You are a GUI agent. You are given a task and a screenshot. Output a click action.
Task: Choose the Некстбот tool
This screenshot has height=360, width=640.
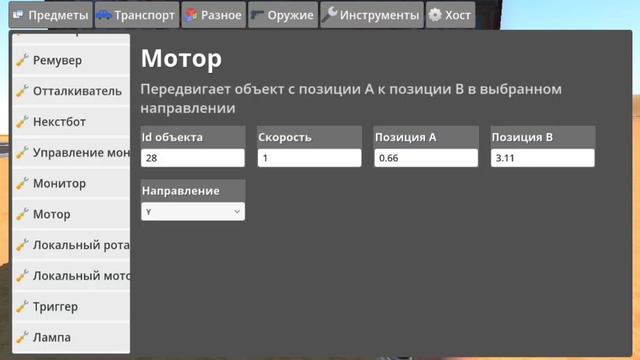[71, 122]
